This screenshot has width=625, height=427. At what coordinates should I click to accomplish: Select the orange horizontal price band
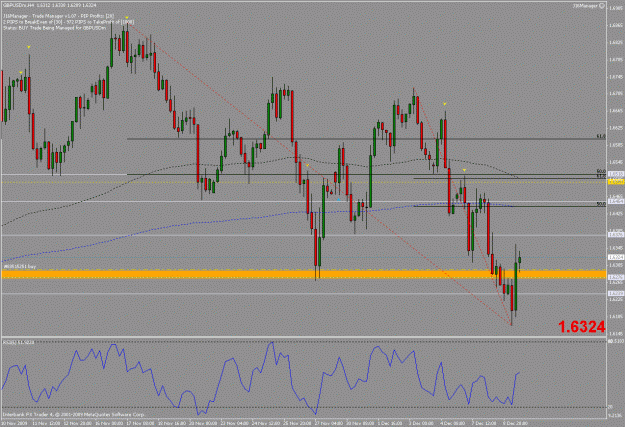pyautogui.click(x=304, y=274)
